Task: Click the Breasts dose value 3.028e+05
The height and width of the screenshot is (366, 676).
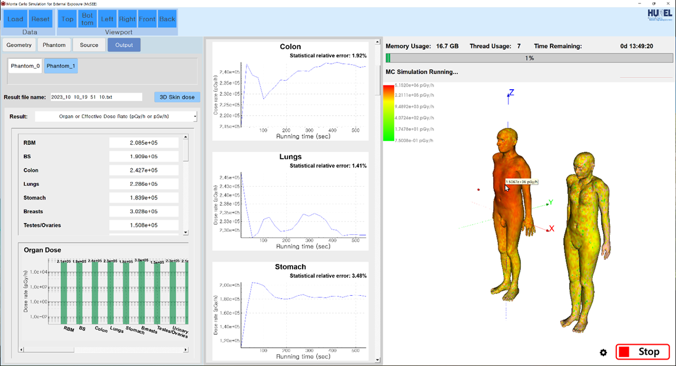Action: pyautogui.click(x=144, y=212)
